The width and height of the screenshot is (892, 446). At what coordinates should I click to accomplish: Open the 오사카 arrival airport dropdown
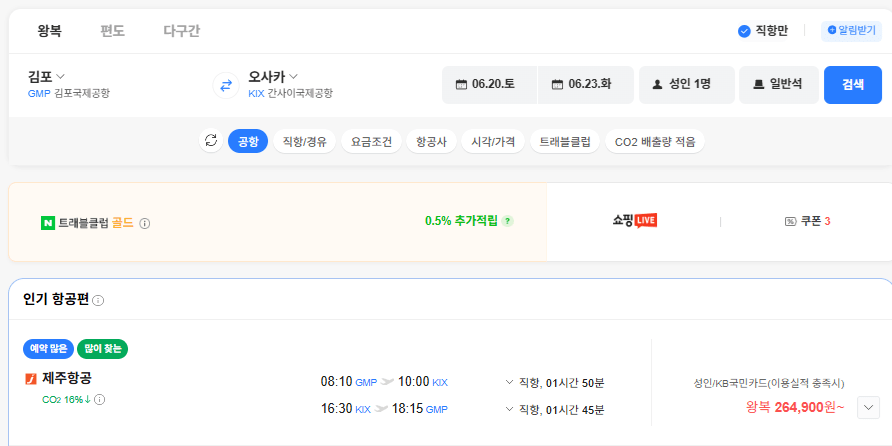click(273, 76)
